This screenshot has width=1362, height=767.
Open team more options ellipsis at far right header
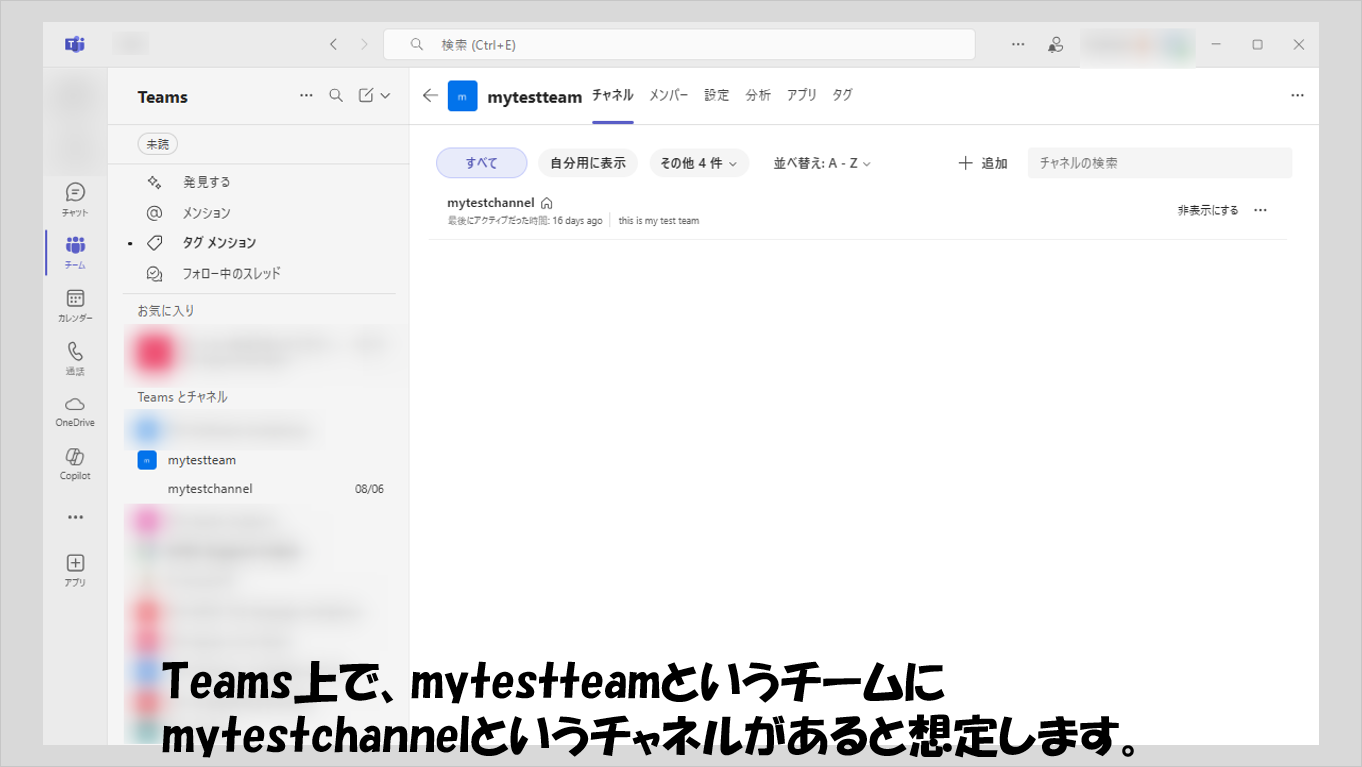point(1297,96)
